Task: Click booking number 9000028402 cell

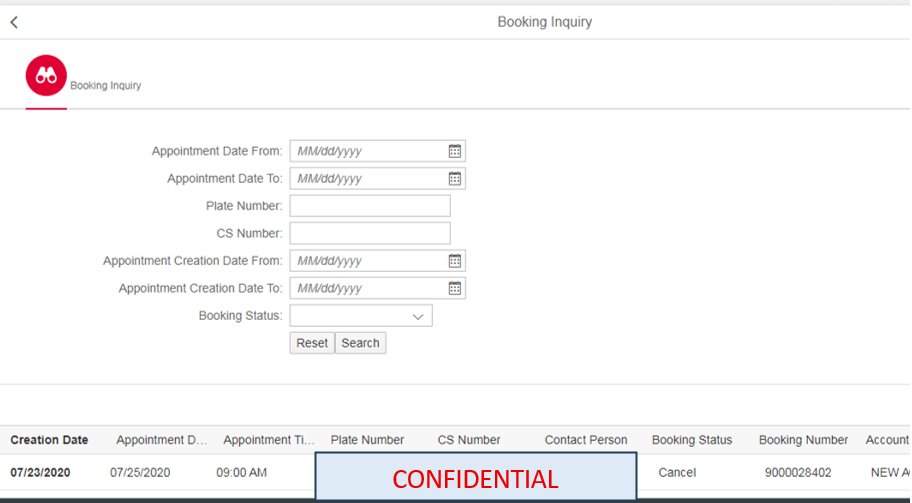Action: pos(798,473)
